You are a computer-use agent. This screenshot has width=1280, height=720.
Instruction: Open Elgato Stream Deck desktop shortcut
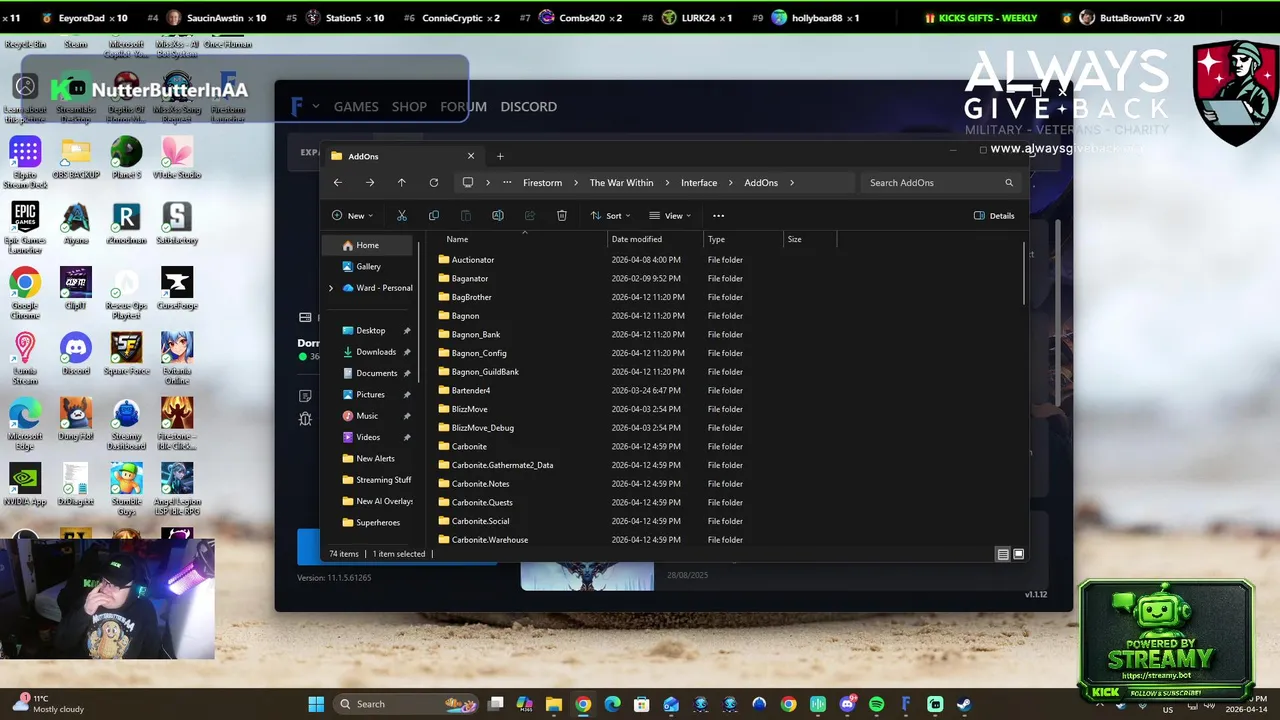point(25,163)
